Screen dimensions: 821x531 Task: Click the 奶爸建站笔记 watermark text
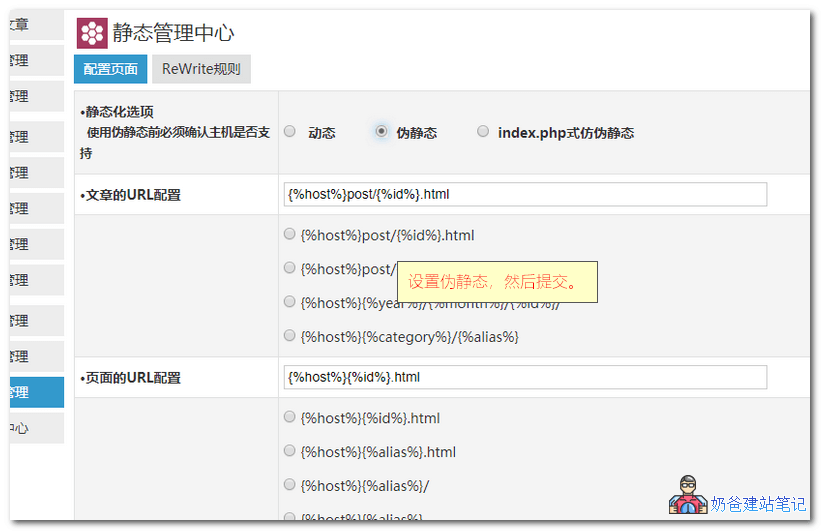click(x=757, y=504)
